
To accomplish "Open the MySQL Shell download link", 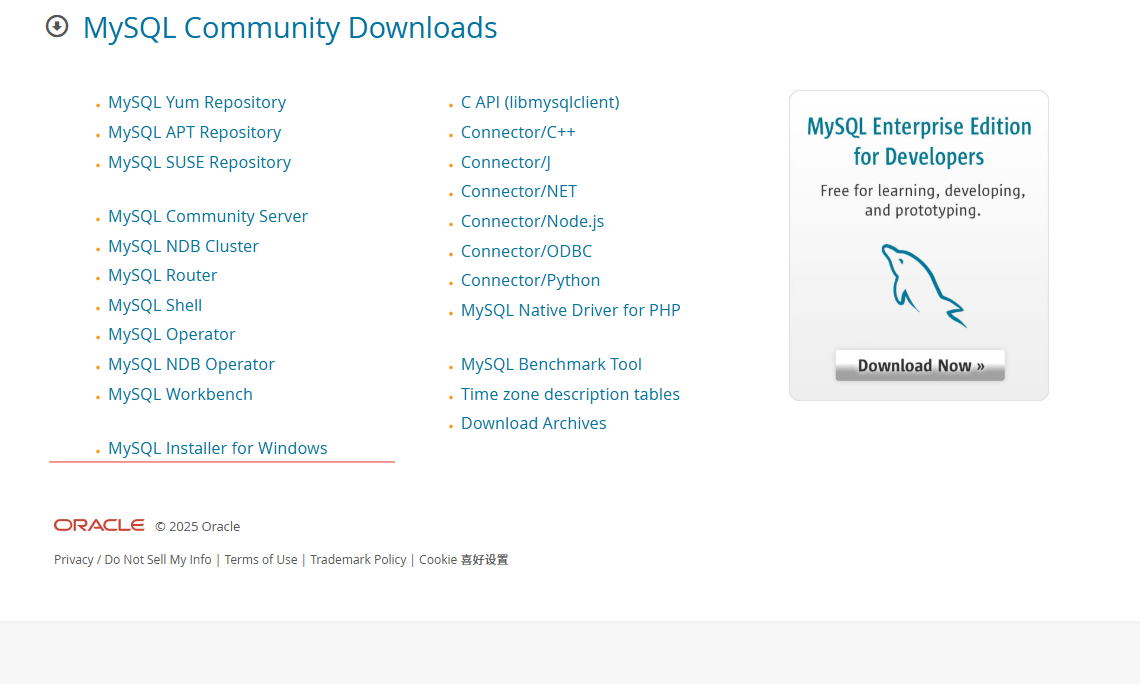I will 155,305.
